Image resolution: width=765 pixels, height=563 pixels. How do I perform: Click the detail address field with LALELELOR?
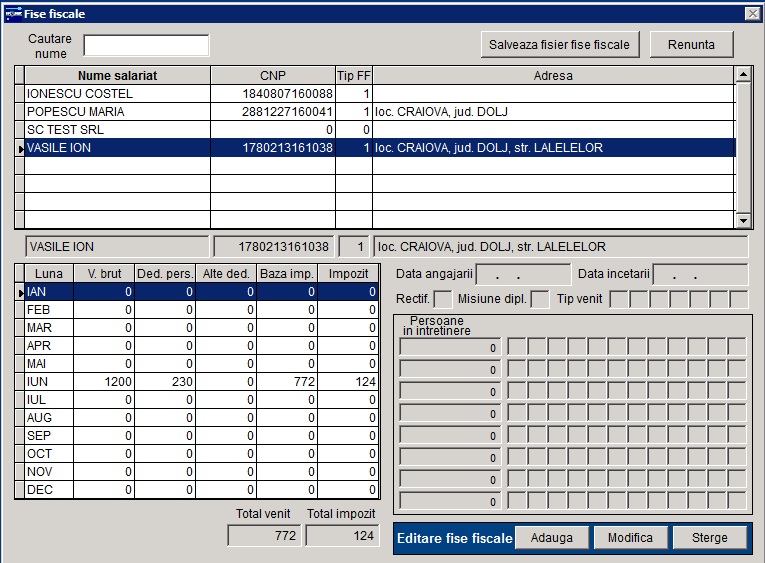tap(561, 247)
